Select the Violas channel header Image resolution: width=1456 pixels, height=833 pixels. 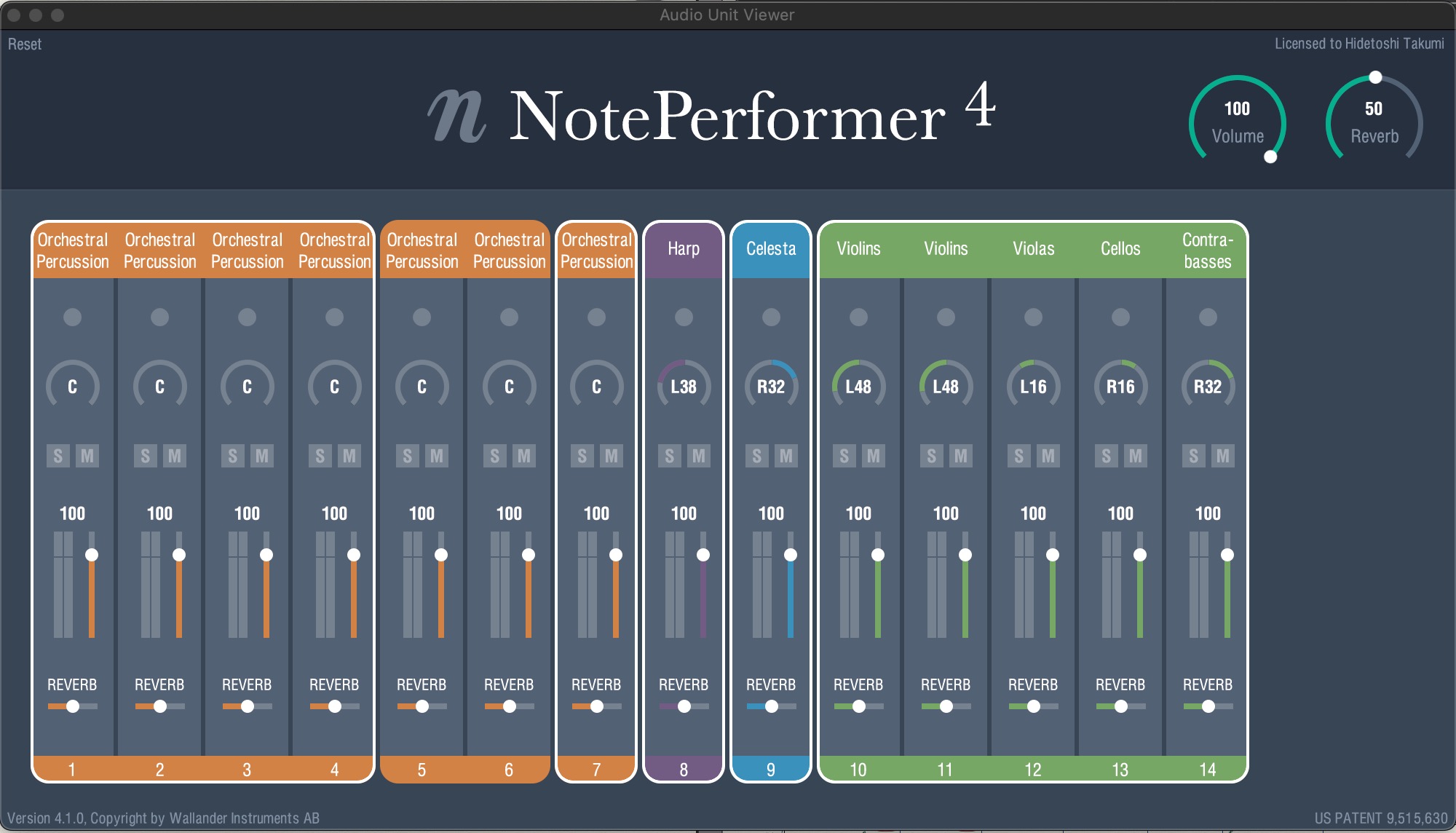(x=1033, y=250)
